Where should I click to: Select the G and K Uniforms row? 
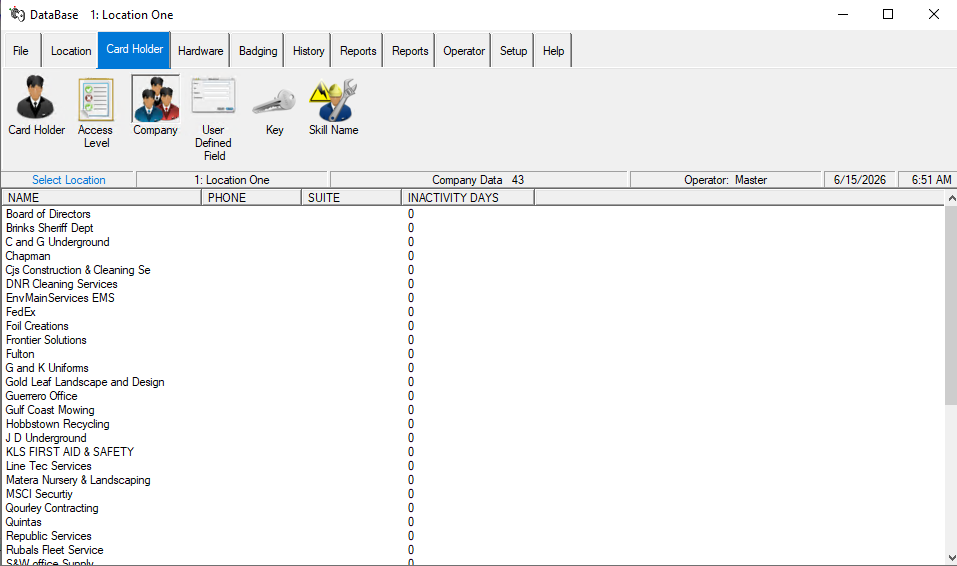point(473,368)
